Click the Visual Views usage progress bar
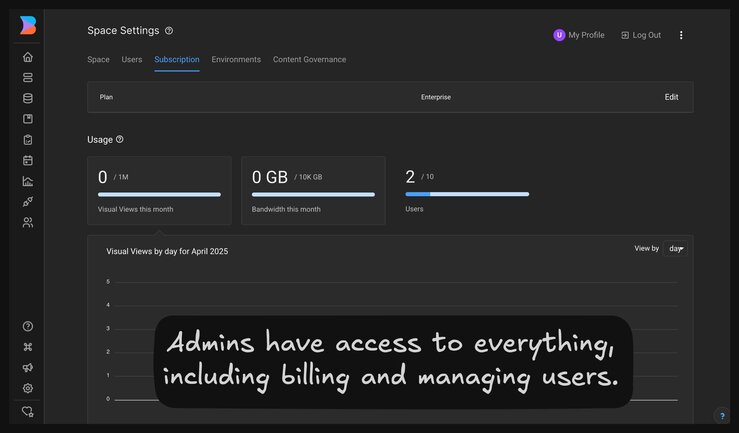 click(x=159, y=195)
